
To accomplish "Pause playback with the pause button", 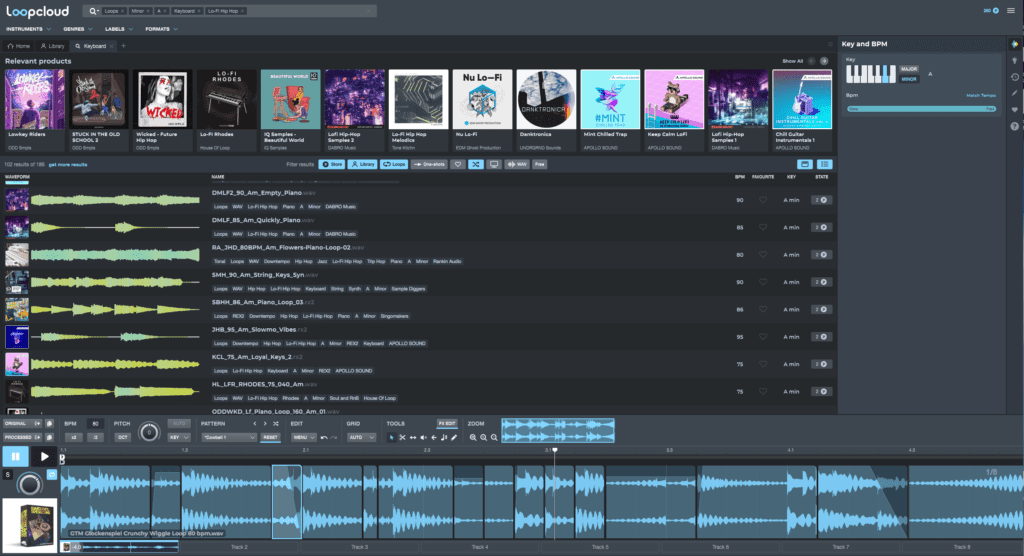I will (x=16, y=457).
